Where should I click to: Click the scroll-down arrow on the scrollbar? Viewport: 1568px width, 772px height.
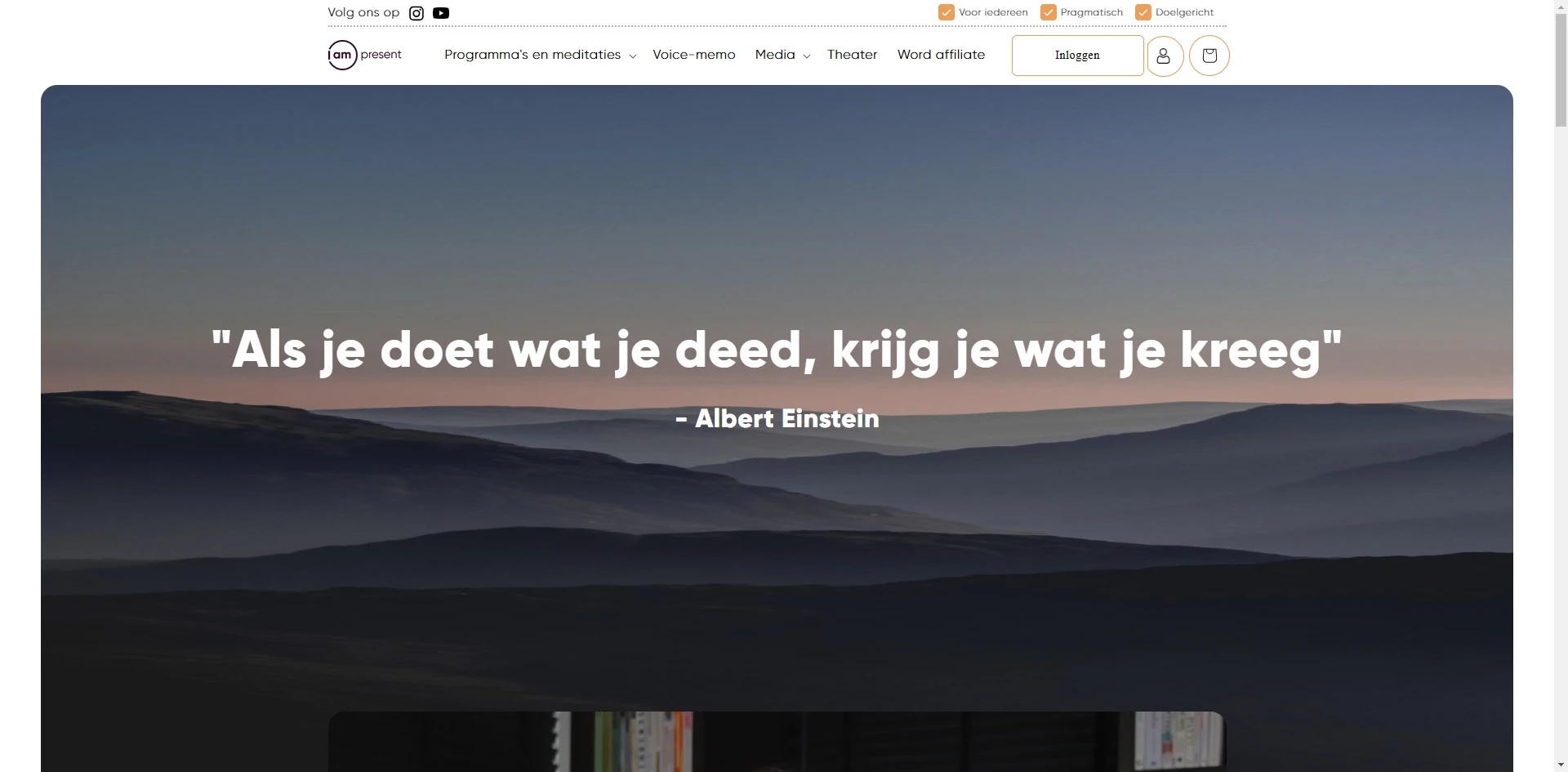(x=1561, y=765)
